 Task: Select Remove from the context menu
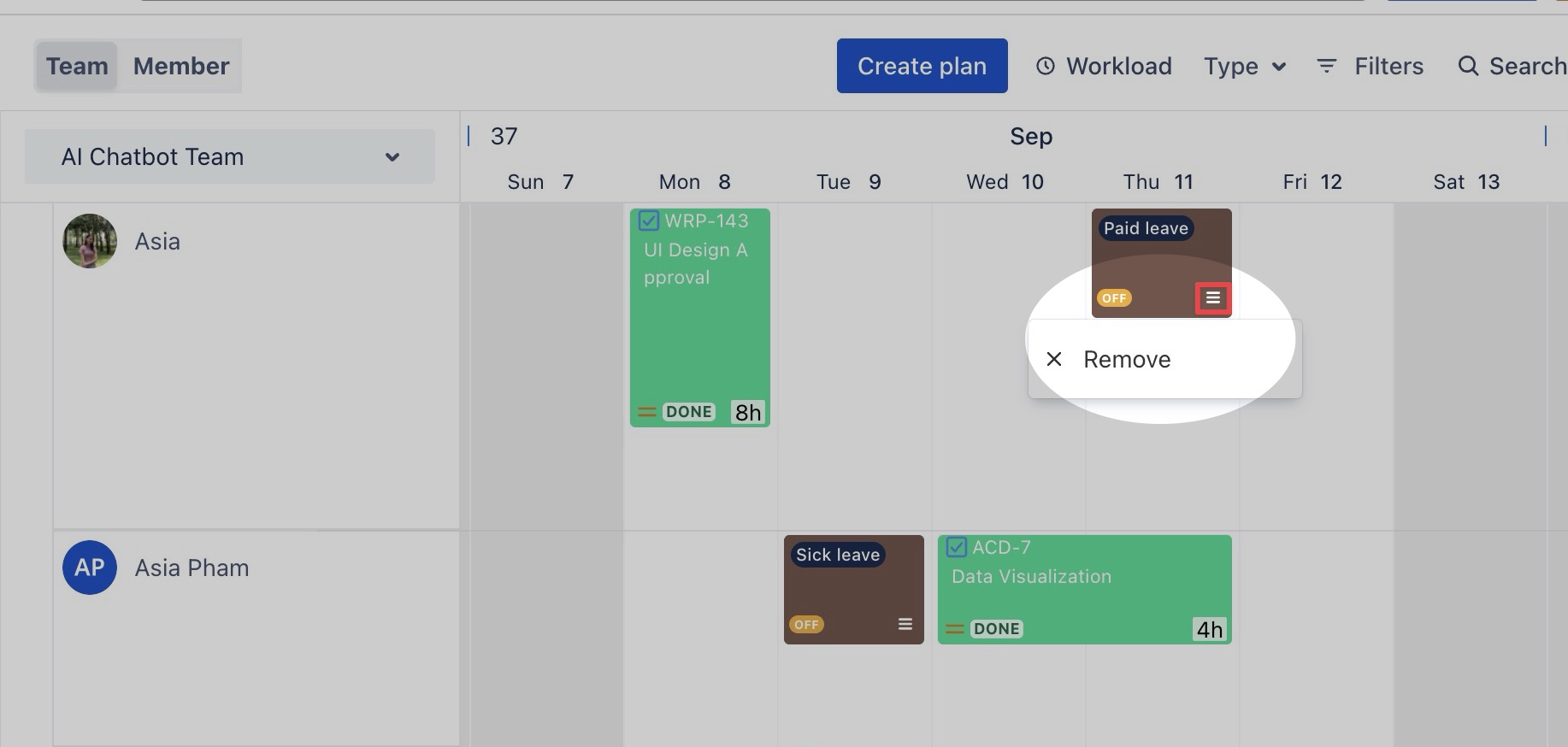tap(1127, 359)
